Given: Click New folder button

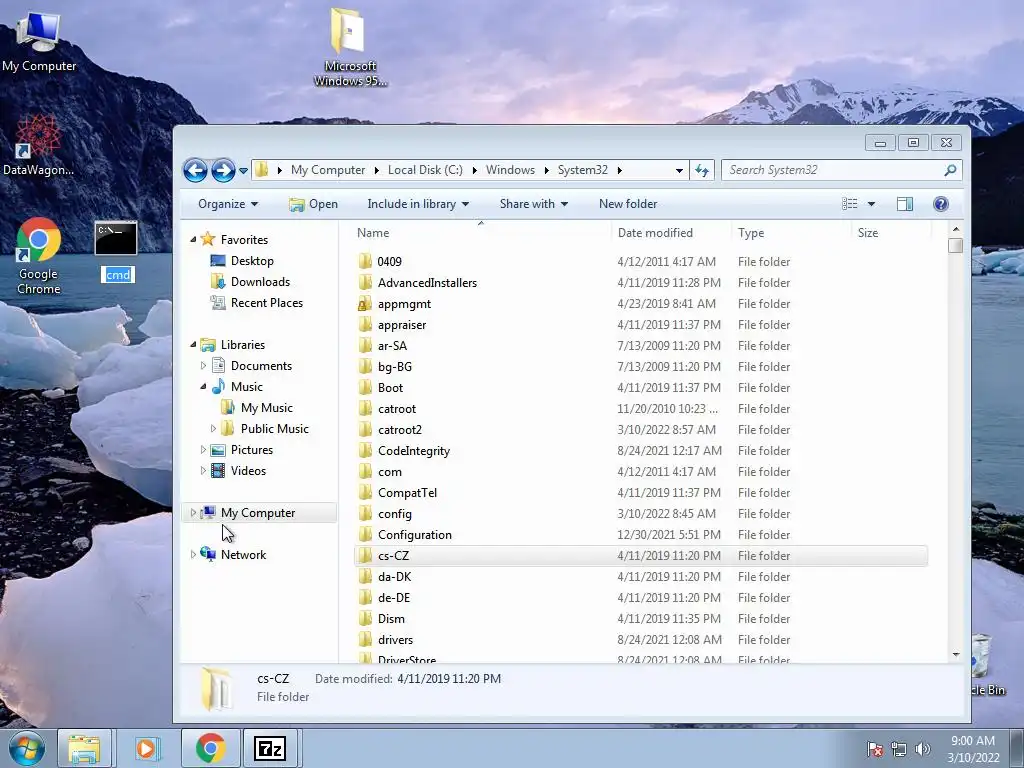Looking at the screenshot, I should 628,204.
